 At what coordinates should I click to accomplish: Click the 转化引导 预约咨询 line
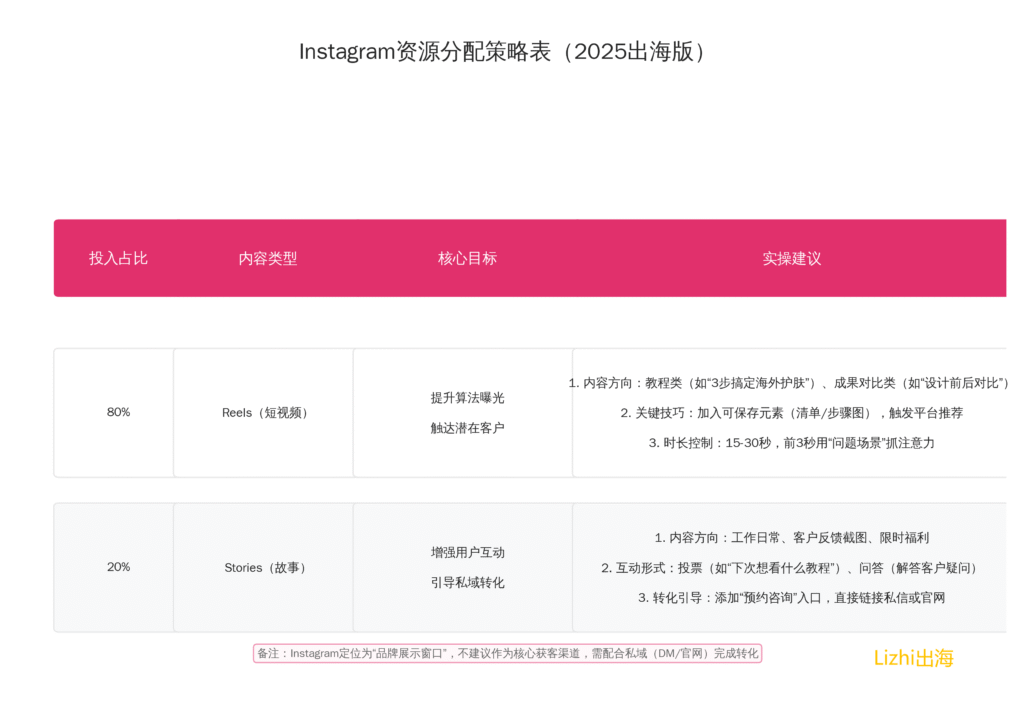click(x=791, y=598)
